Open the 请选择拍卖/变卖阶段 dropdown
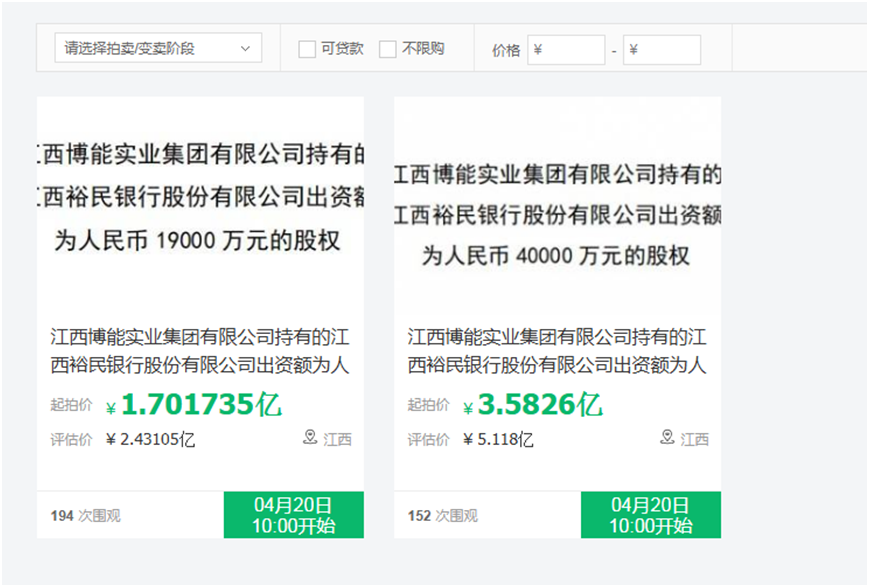 [155, 47]
